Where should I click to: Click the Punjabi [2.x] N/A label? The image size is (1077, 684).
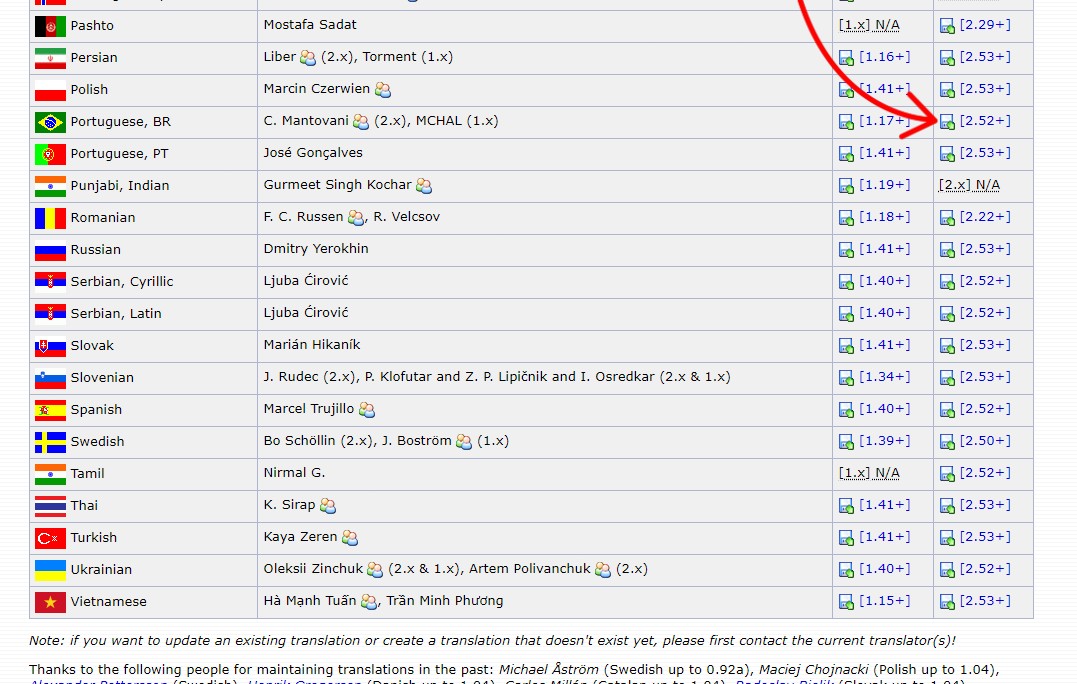pyautogui.click(x=969, y=185)
